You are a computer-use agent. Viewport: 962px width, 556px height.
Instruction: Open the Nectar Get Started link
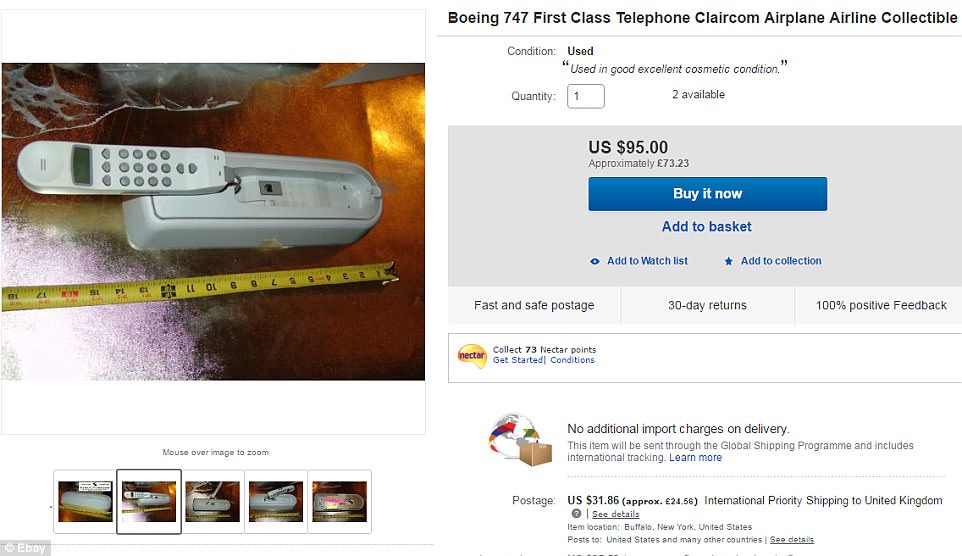(x=518, y=360)
